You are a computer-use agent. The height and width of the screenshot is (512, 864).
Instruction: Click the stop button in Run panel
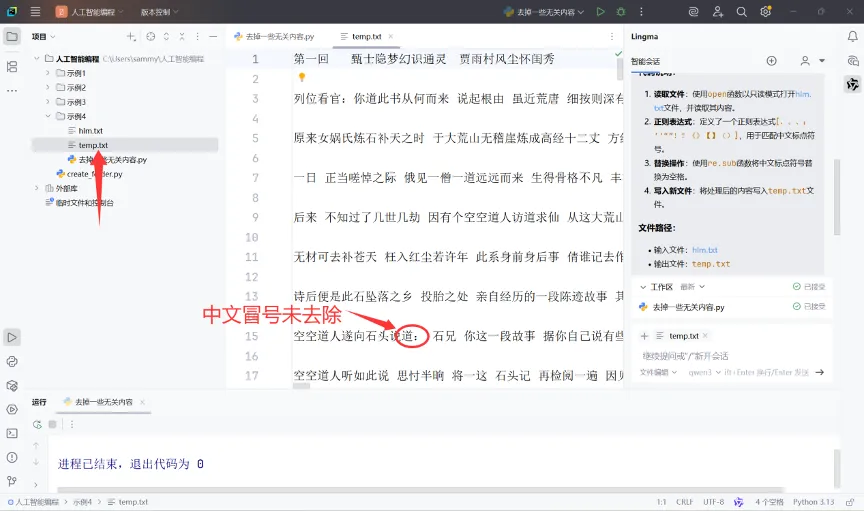point(52,424)
